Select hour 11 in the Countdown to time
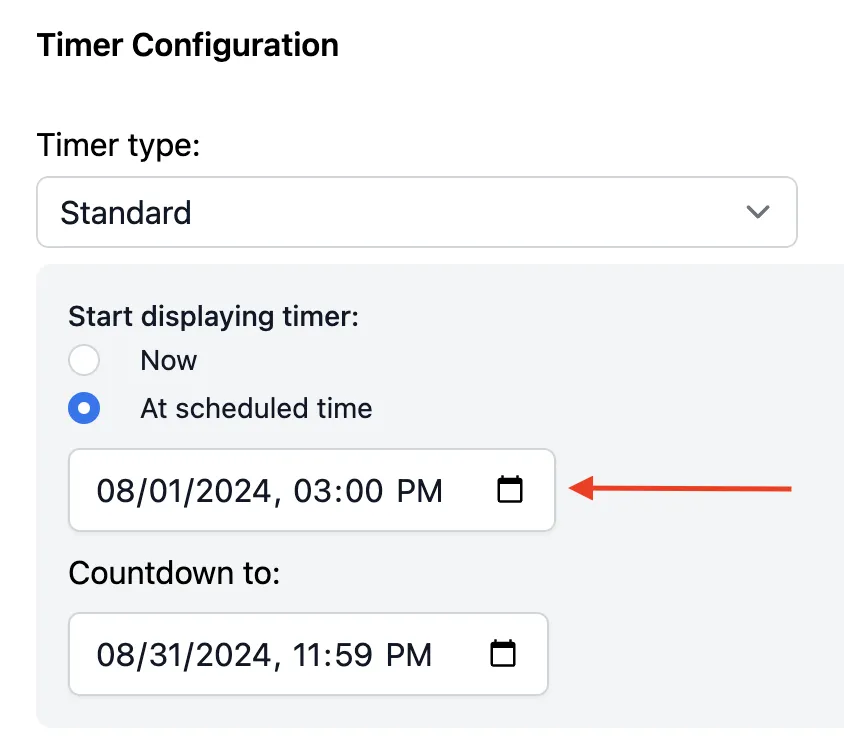Image resolution: width=844 pixels, height=750 pixels. 307,655
